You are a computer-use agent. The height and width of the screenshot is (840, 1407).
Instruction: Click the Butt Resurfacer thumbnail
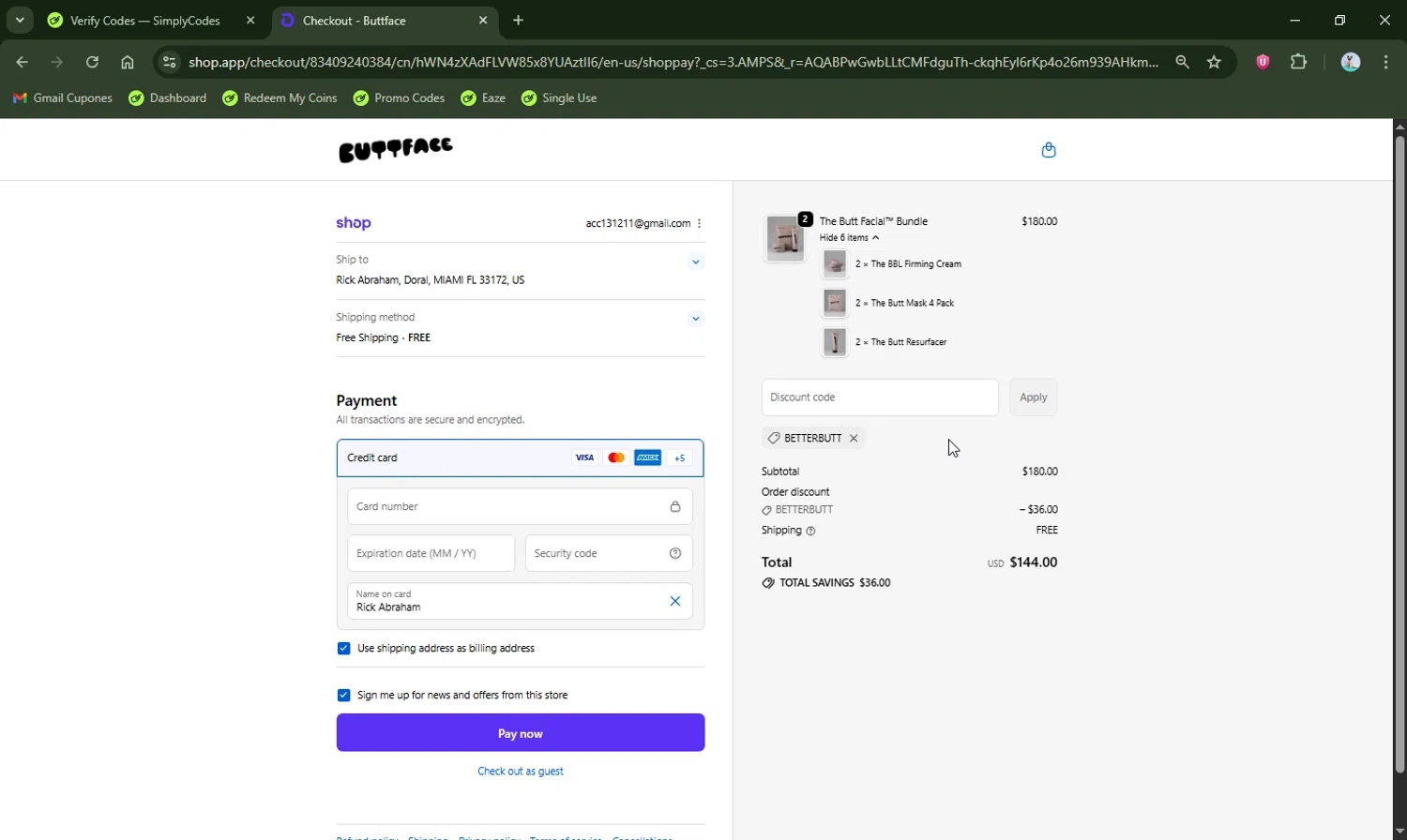click(835, 342)
